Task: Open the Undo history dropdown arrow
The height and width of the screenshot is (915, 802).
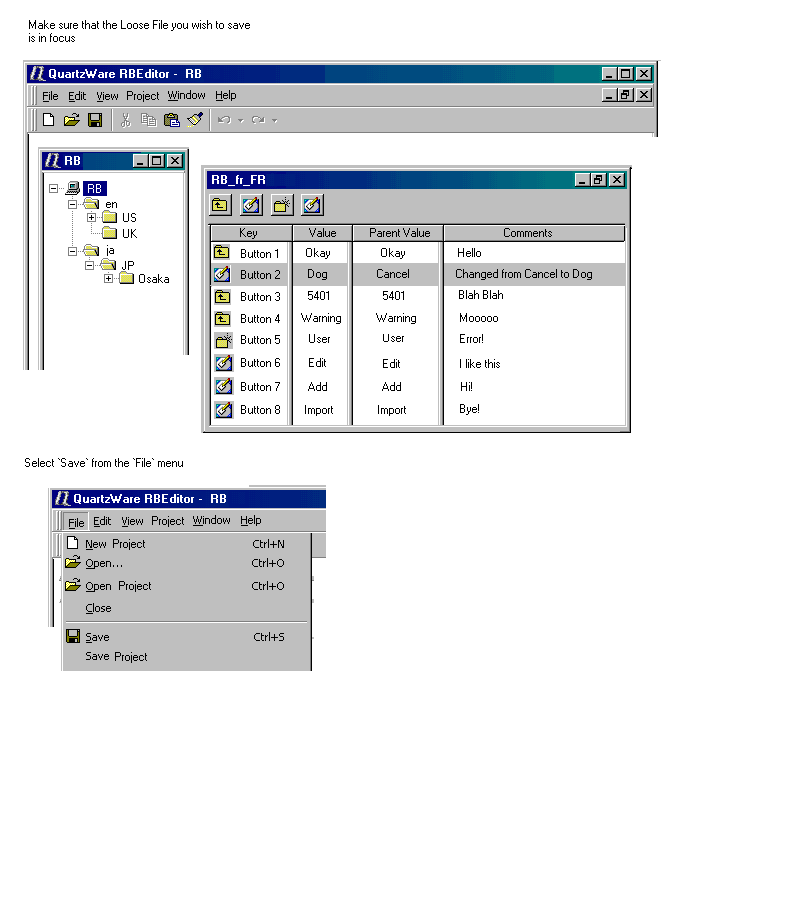Action: point(240,121)
